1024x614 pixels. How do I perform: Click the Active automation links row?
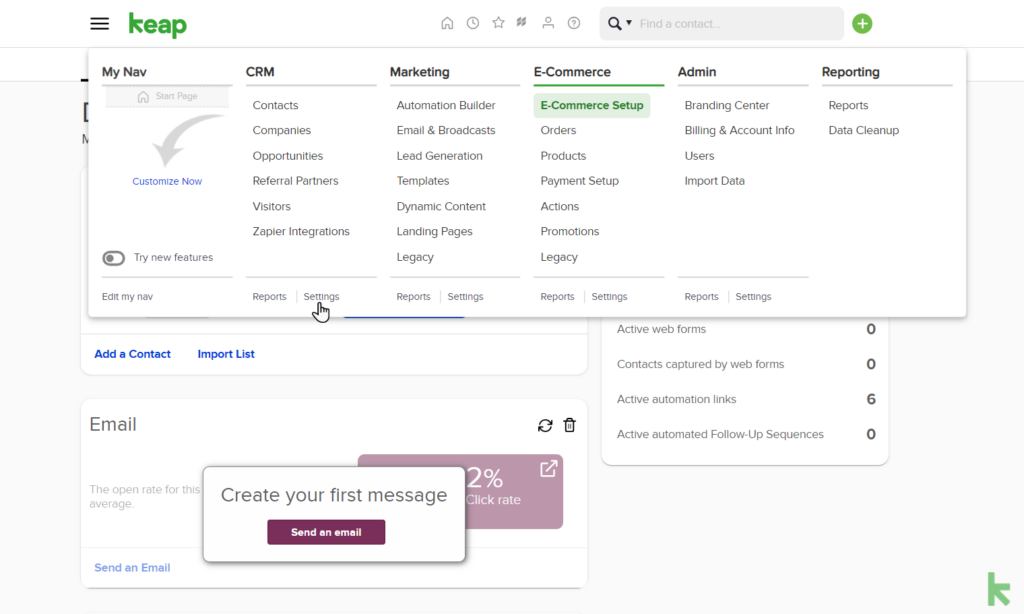pos(745,399)
